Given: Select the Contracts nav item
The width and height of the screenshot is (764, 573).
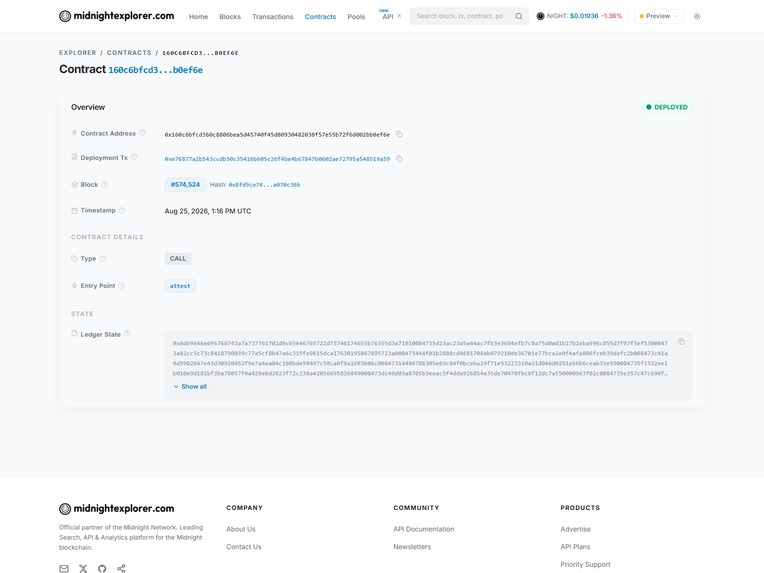Looking at the screenshot, I should click(x=320, y=17).
